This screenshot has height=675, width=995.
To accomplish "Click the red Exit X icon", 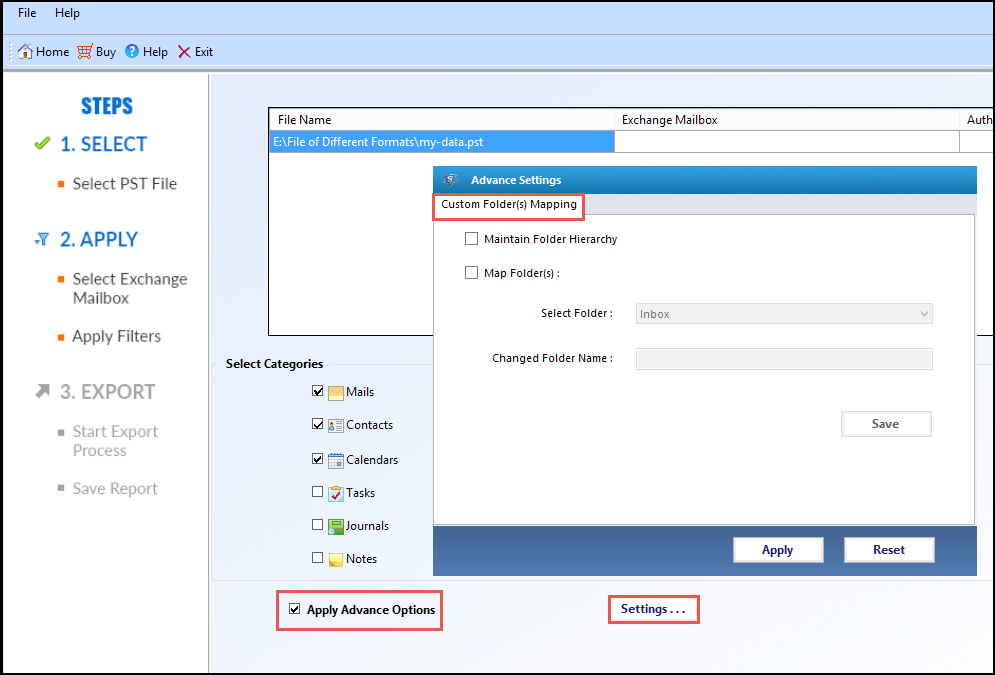I will pyautogui.click(x=184, y=52).
